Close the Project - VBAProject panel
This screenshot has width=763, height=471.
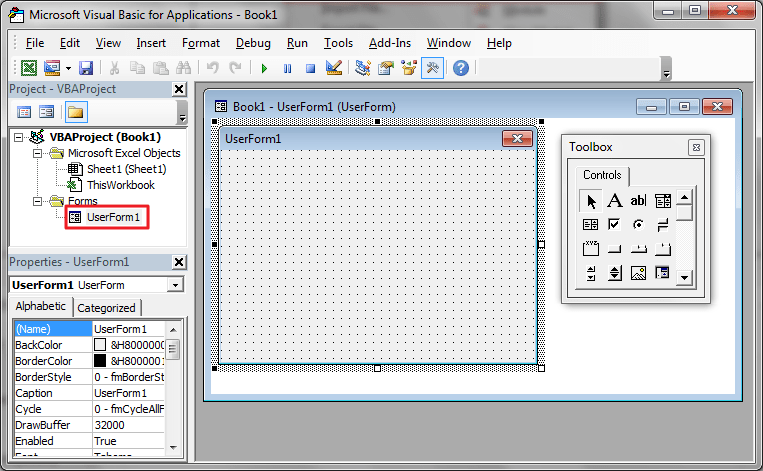coord(179,89)
